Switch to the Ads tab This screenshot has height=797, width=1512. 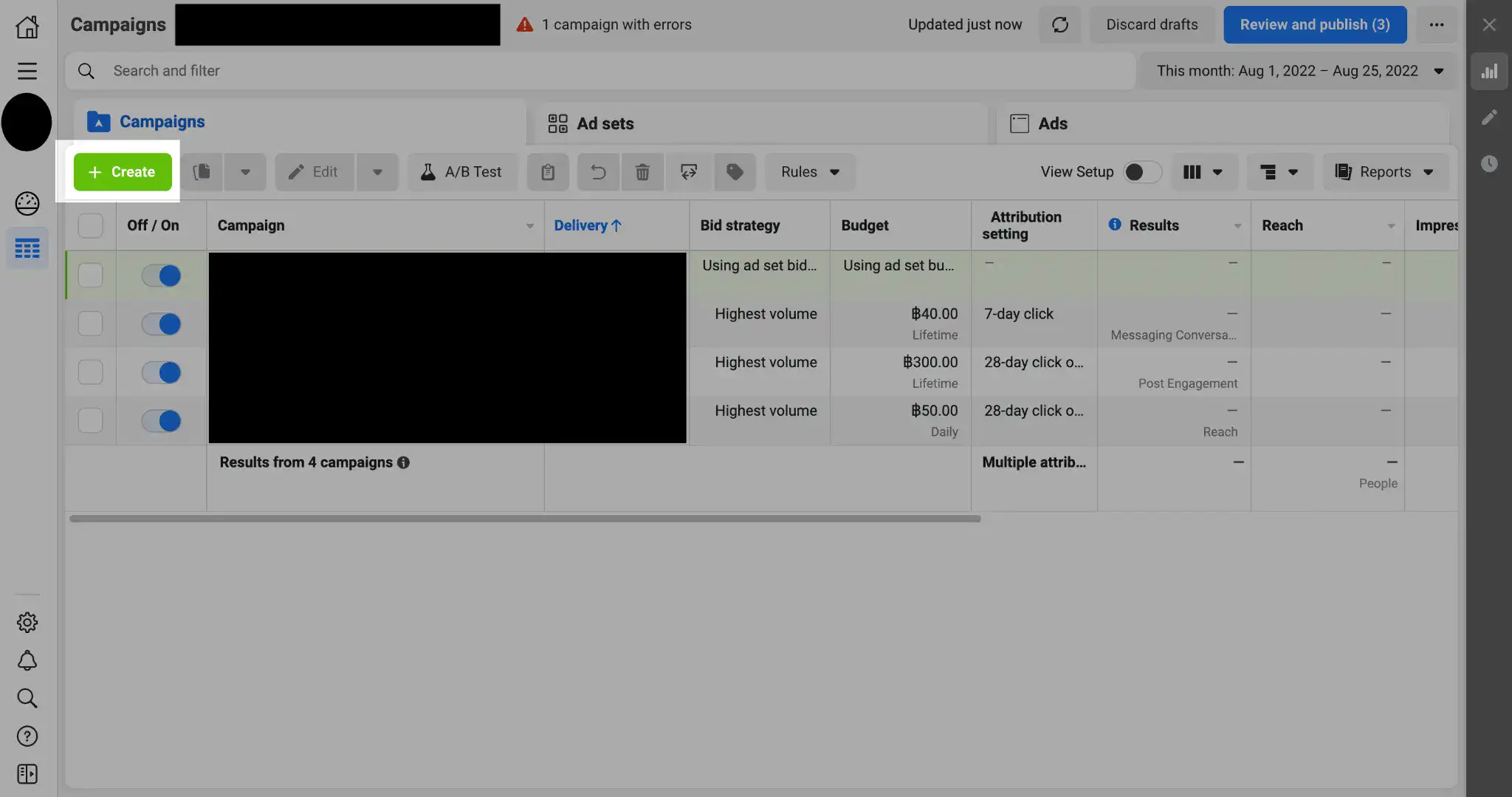coord(1052,123)
